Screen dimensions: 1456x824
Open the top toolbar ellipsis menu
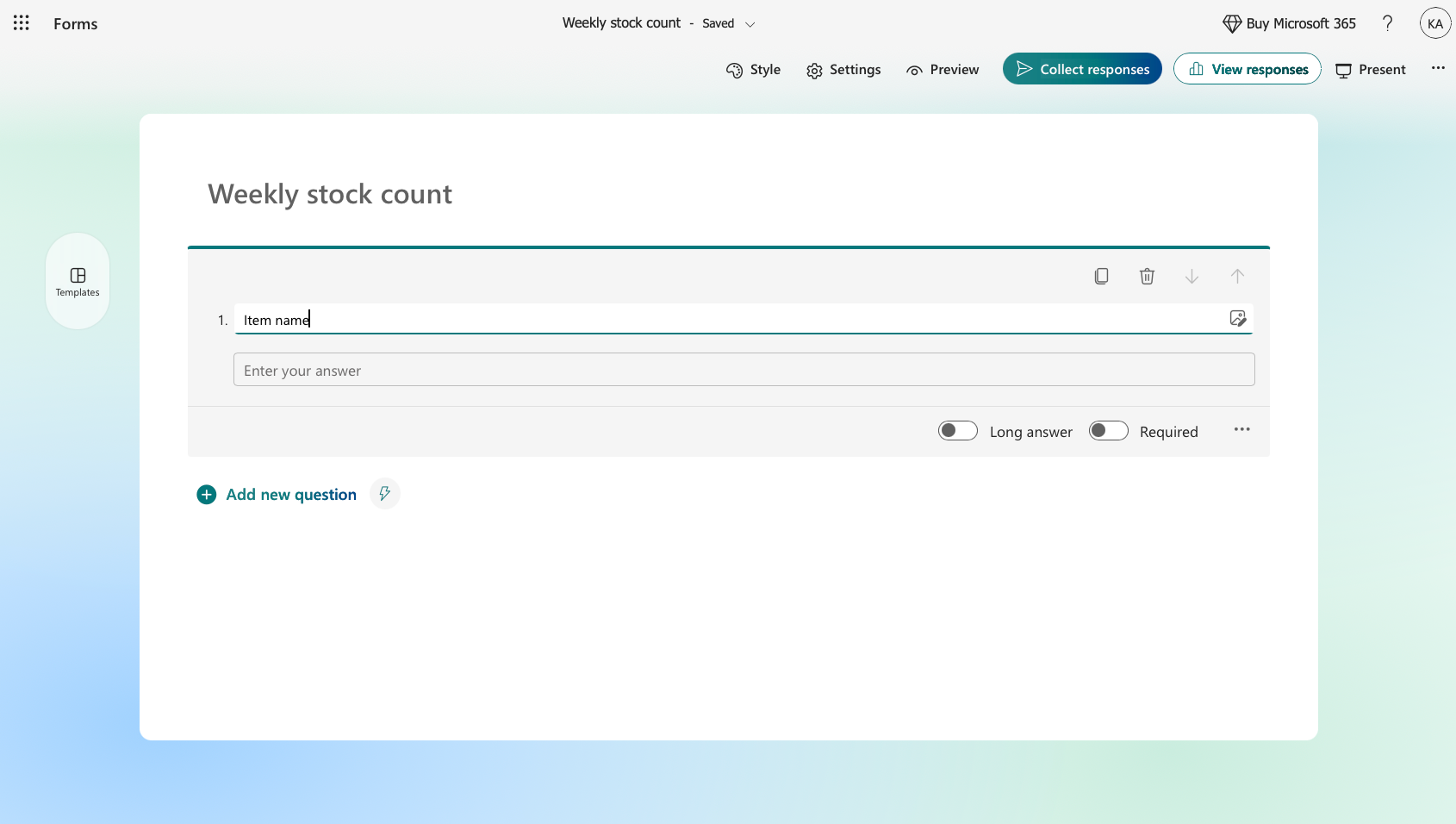pyautogui.click(x=1438, y=68)
